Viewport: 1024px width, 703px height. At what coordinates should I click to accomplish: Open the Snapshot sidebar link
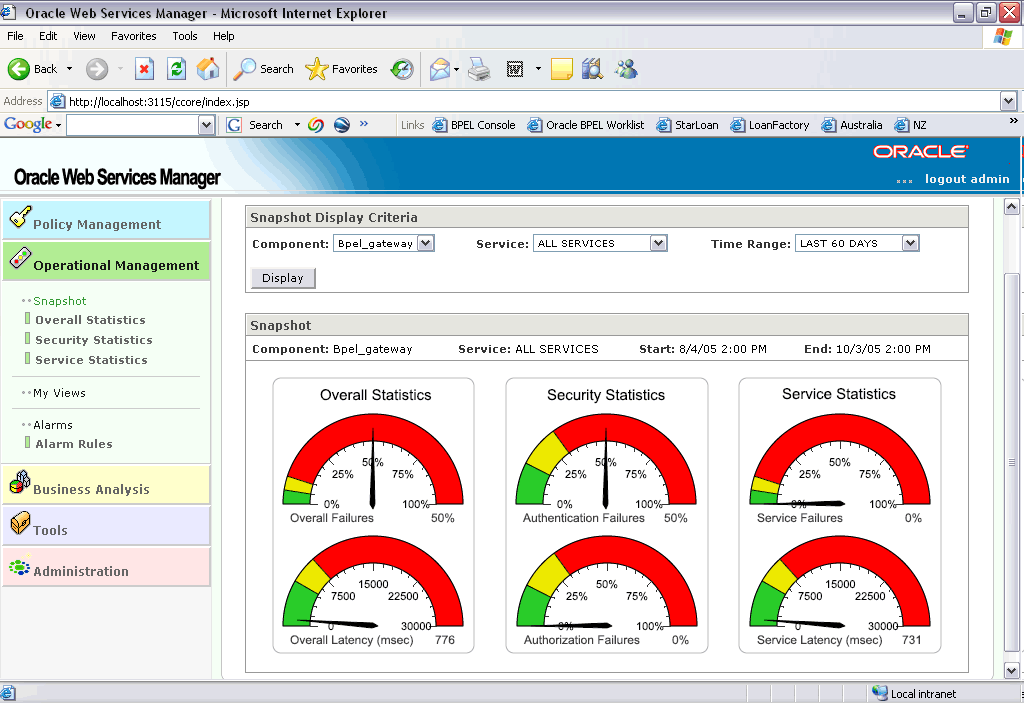pyautogui.click(x=59, y=301)
